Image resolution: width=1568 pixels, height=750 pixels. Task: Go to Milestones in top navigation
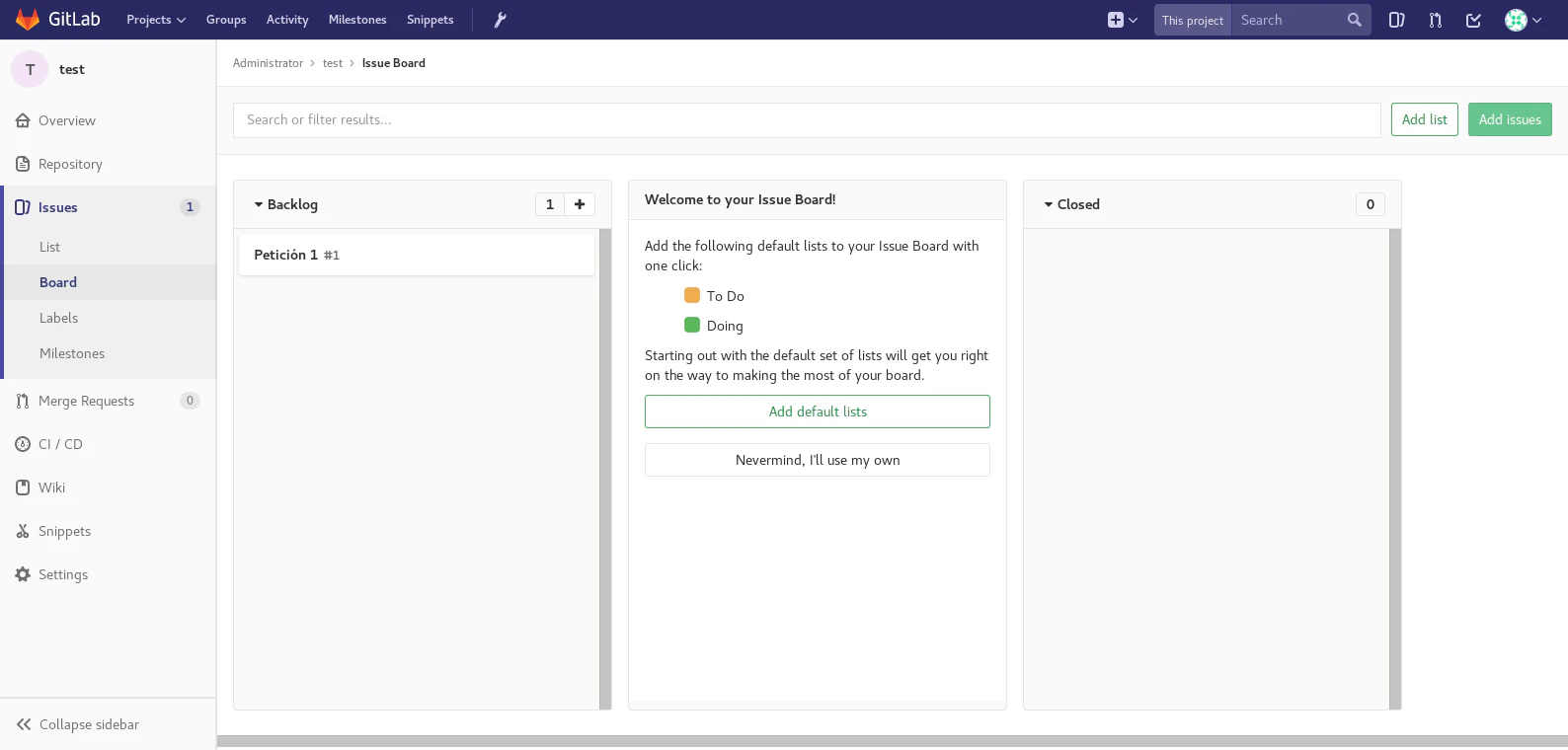point(357,20)
